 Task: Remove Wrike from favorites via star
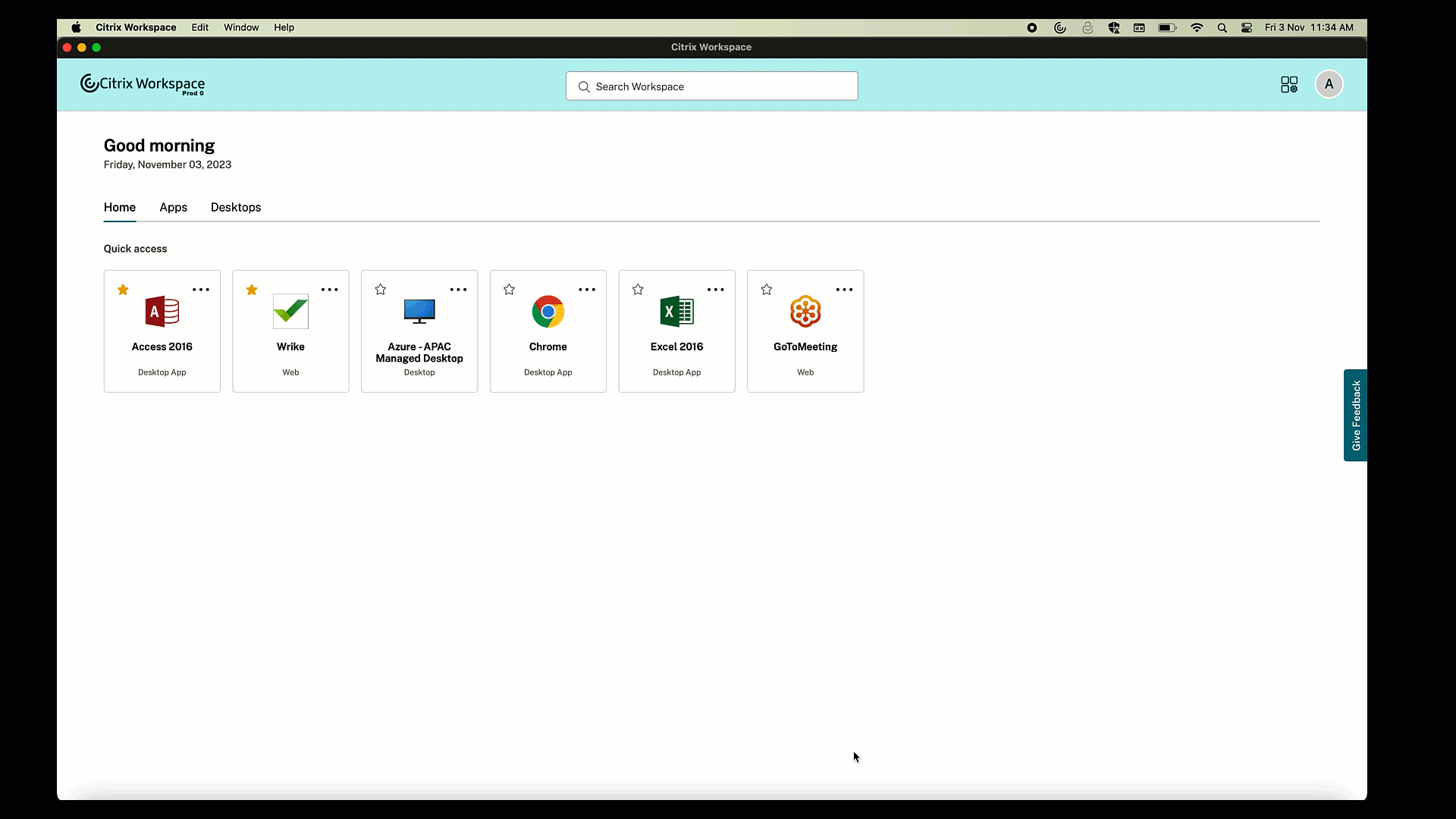point(252,290)
